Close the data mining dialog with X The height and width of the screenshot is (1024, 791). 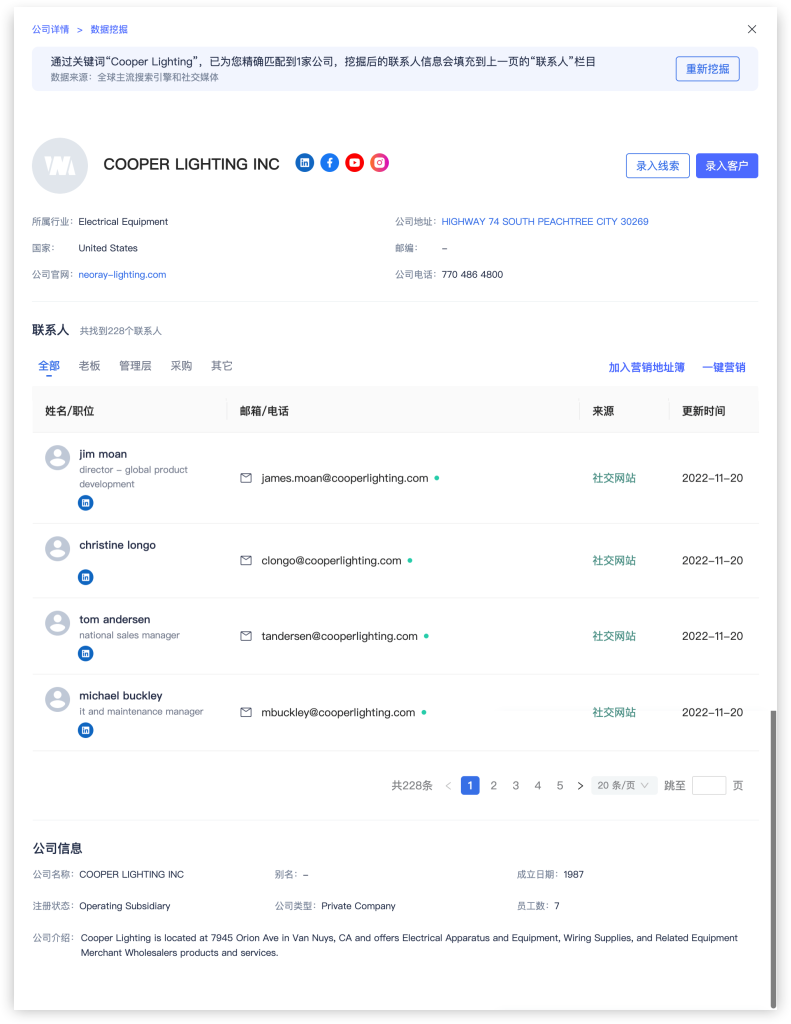point(752,29)
